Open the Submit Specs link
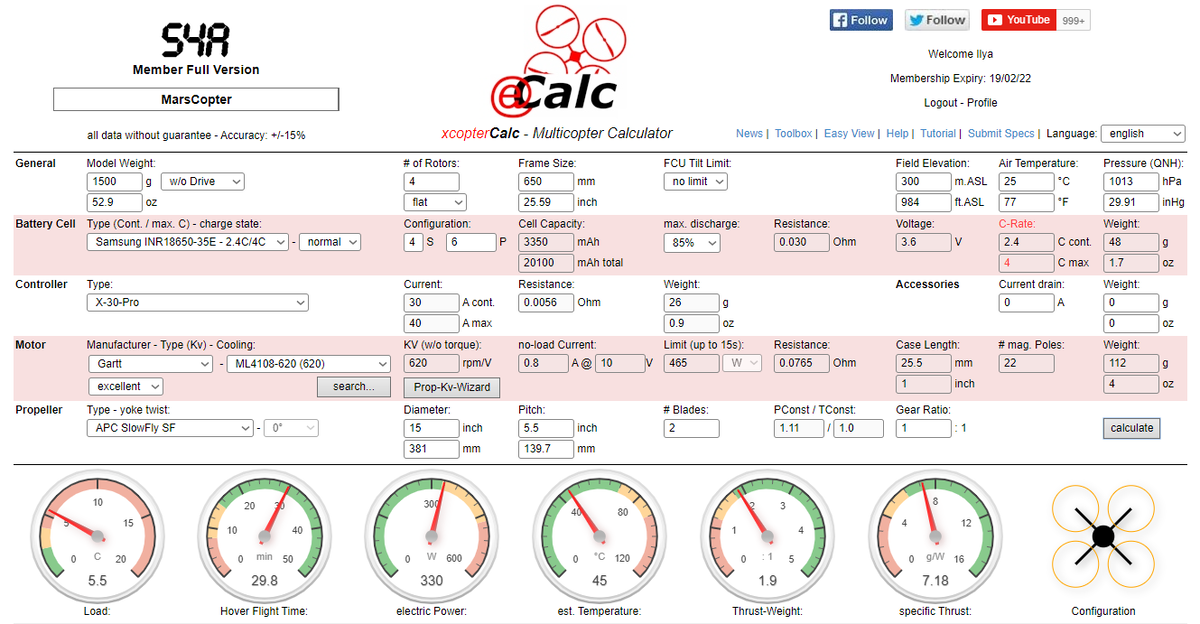Image resolution: width=1200 pixels, height=624 pixels. [x=1001, y=134]
